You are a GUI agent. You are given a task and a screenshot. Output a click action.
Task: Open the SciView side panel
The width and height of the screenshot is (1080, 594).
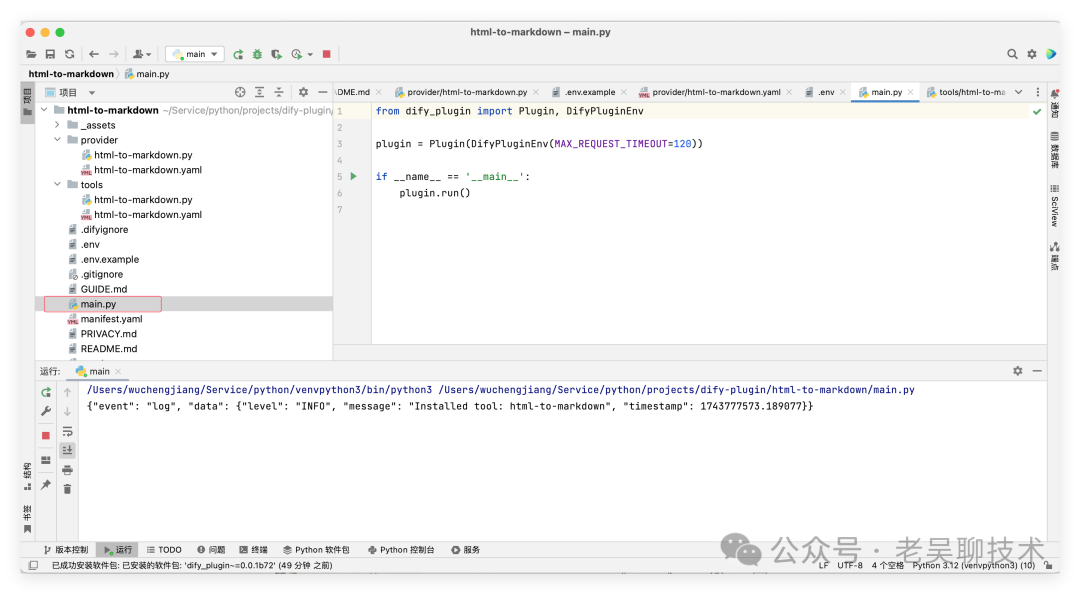(x=1055, y=205)
